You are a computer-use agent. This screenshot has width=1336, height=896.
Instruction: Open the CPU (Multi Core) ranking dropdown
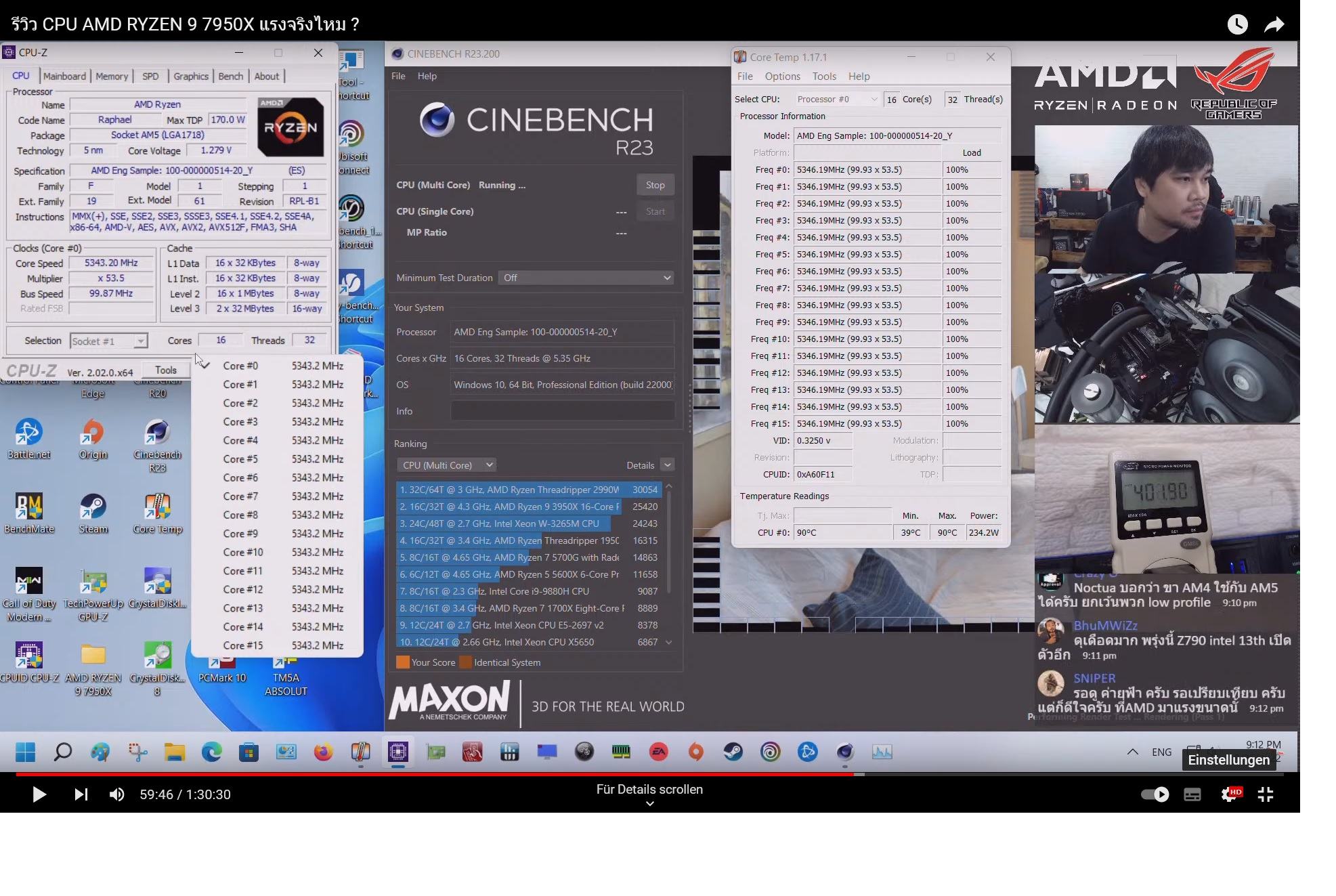[x=446, y=465]
